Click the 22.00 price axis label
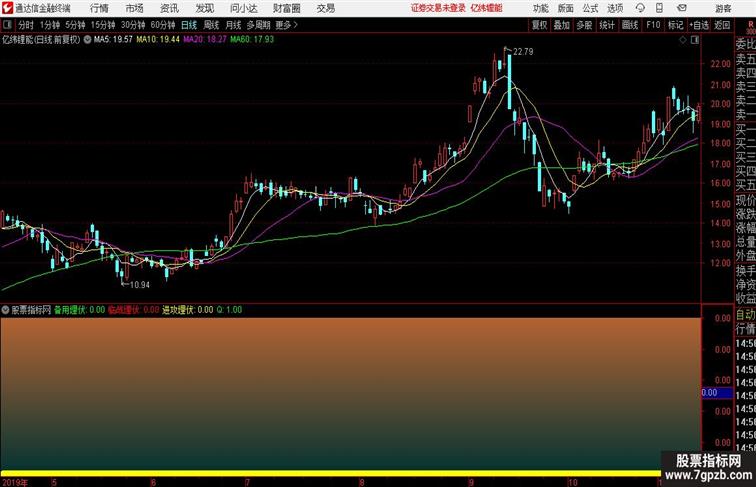This screenshot has height=487, width=756. pyautogui.click(x=720, y=64)
